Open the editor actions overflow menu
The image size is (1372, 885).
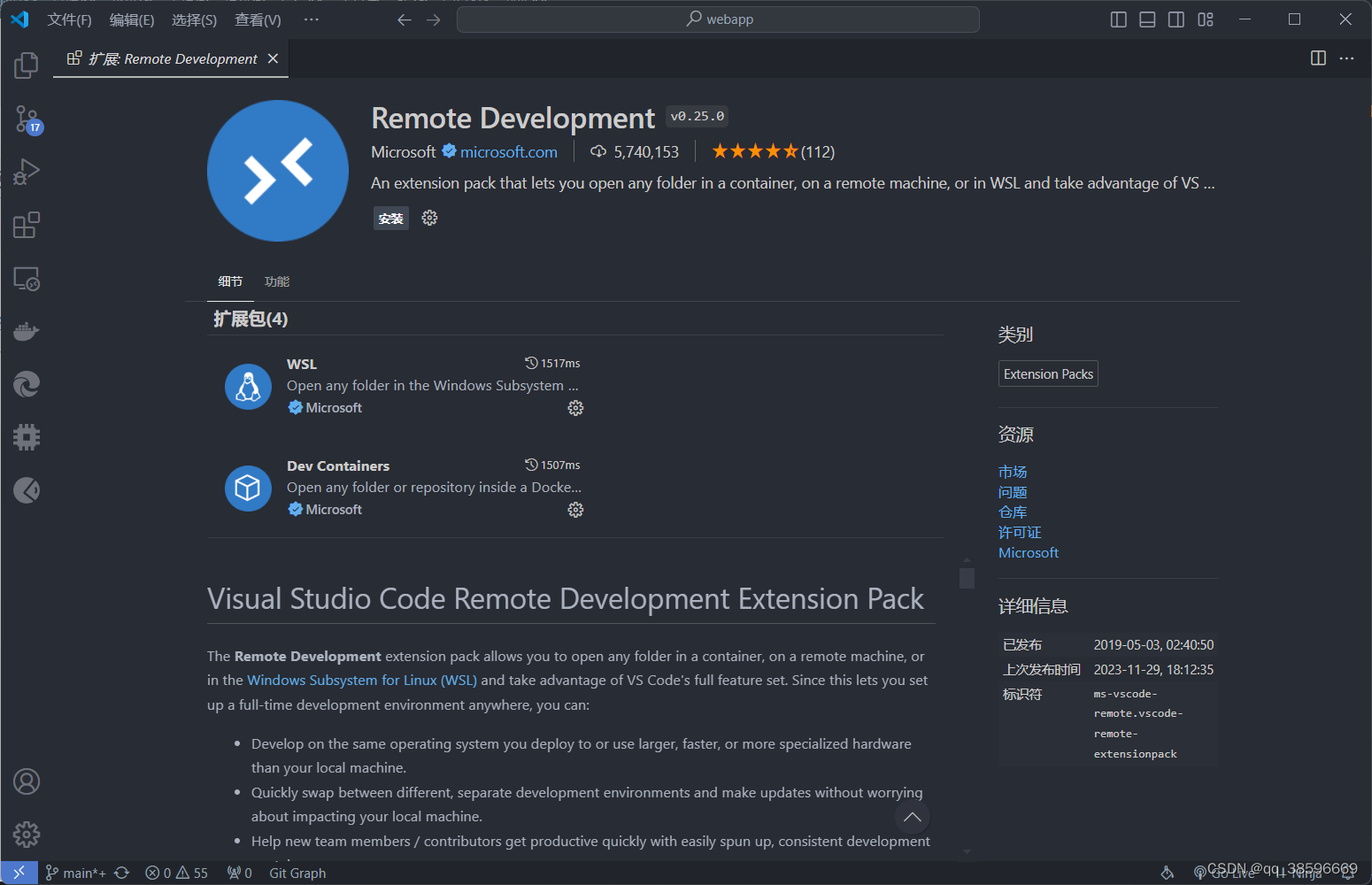point(1347,58)
